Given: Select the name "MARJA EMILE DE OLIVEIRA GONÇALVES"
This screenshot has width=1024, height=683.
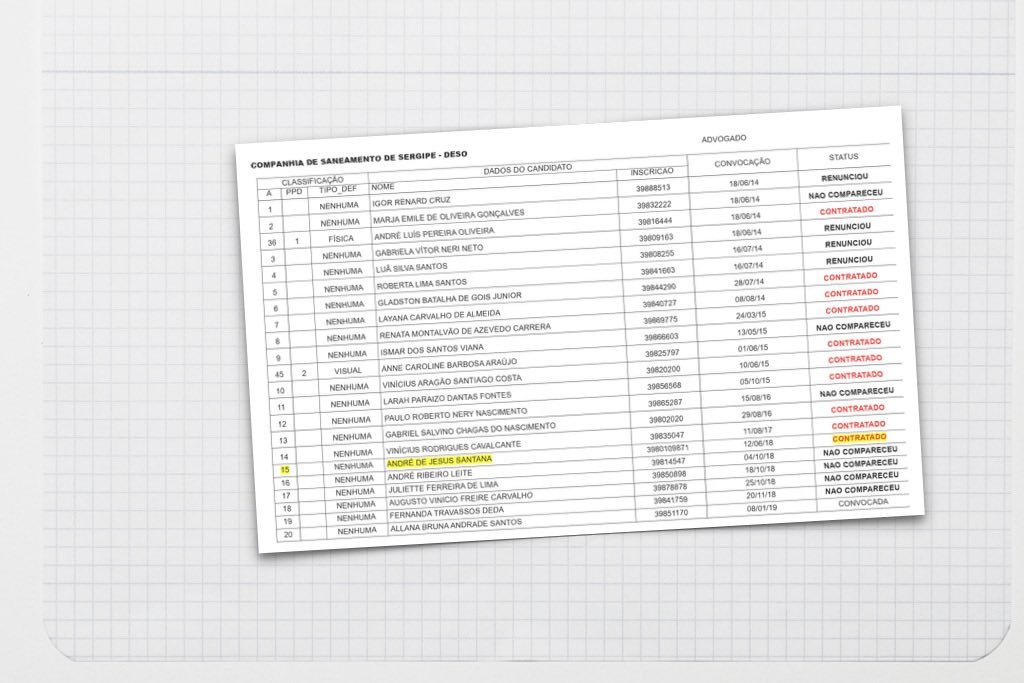Looking at the screenshot, I should [x=448, y=216].
